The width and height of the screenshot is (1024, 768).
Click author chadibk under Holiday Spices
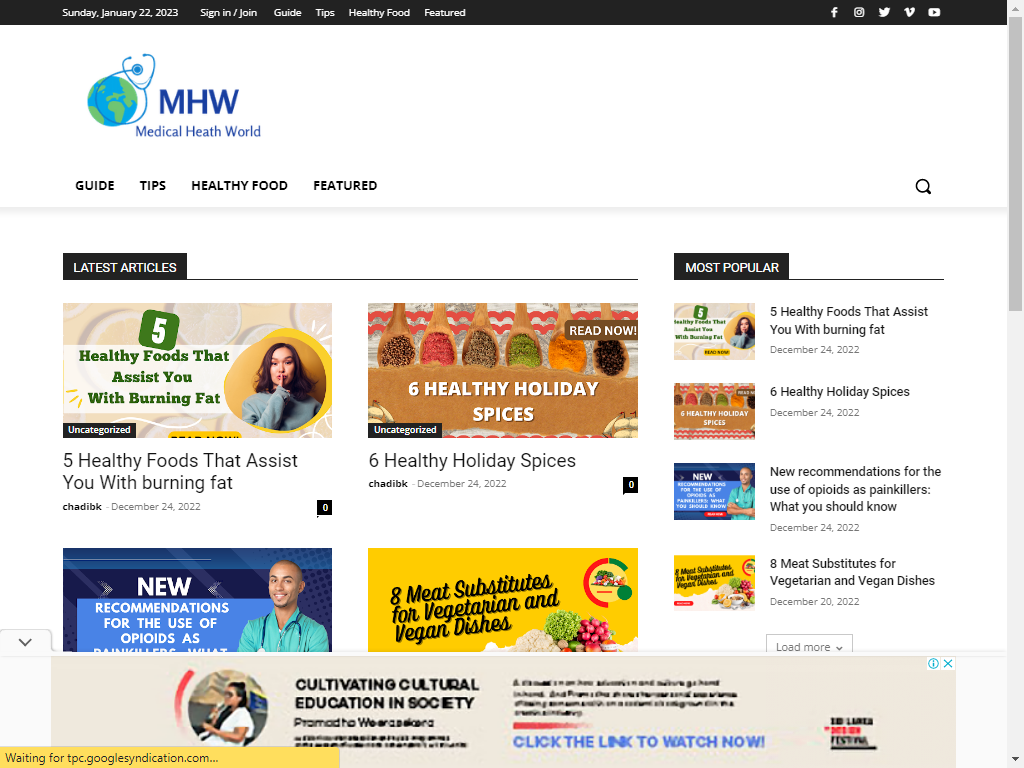point(388,484)
